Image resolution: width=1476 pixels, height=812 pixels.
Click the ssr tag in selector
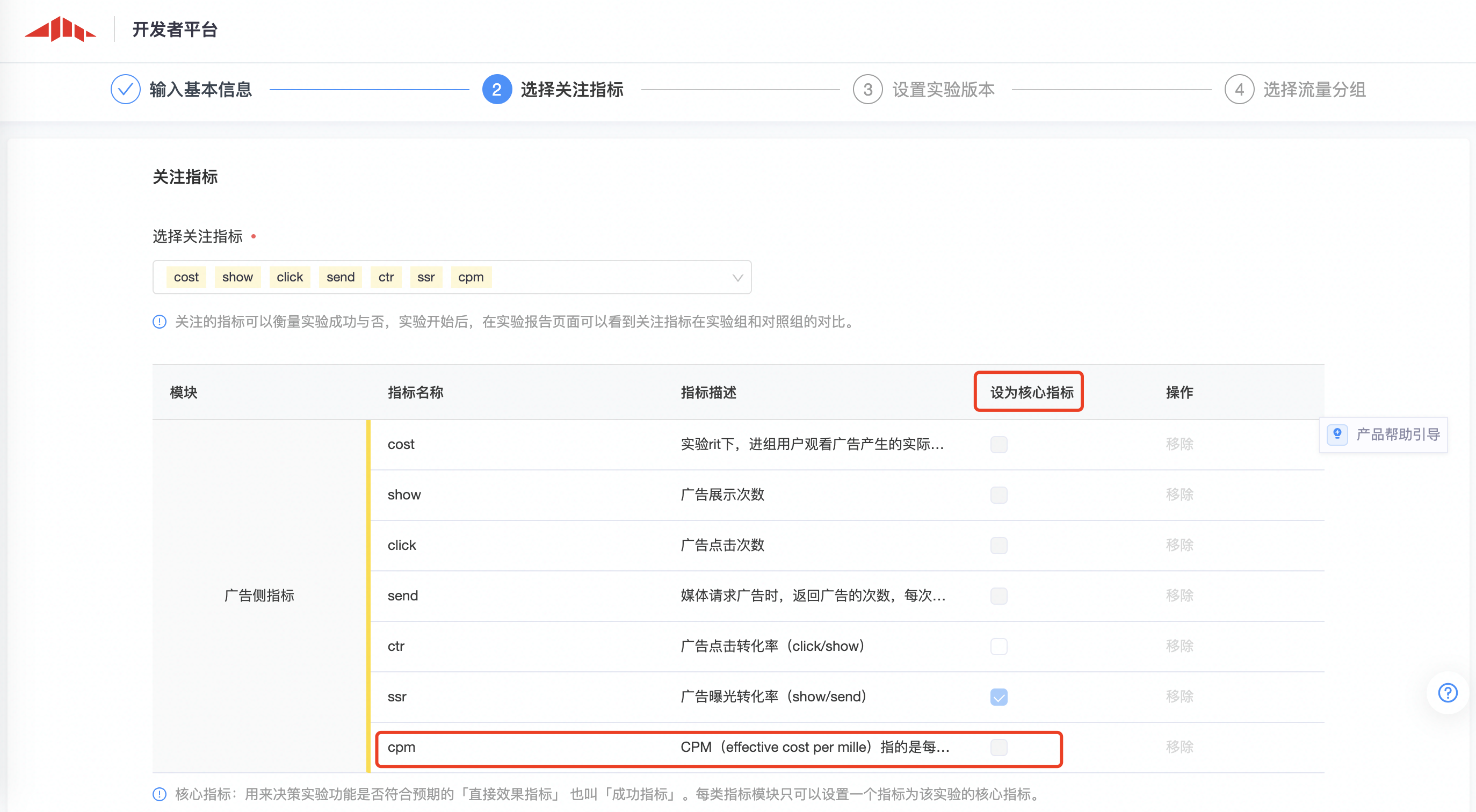pos(426,277)
